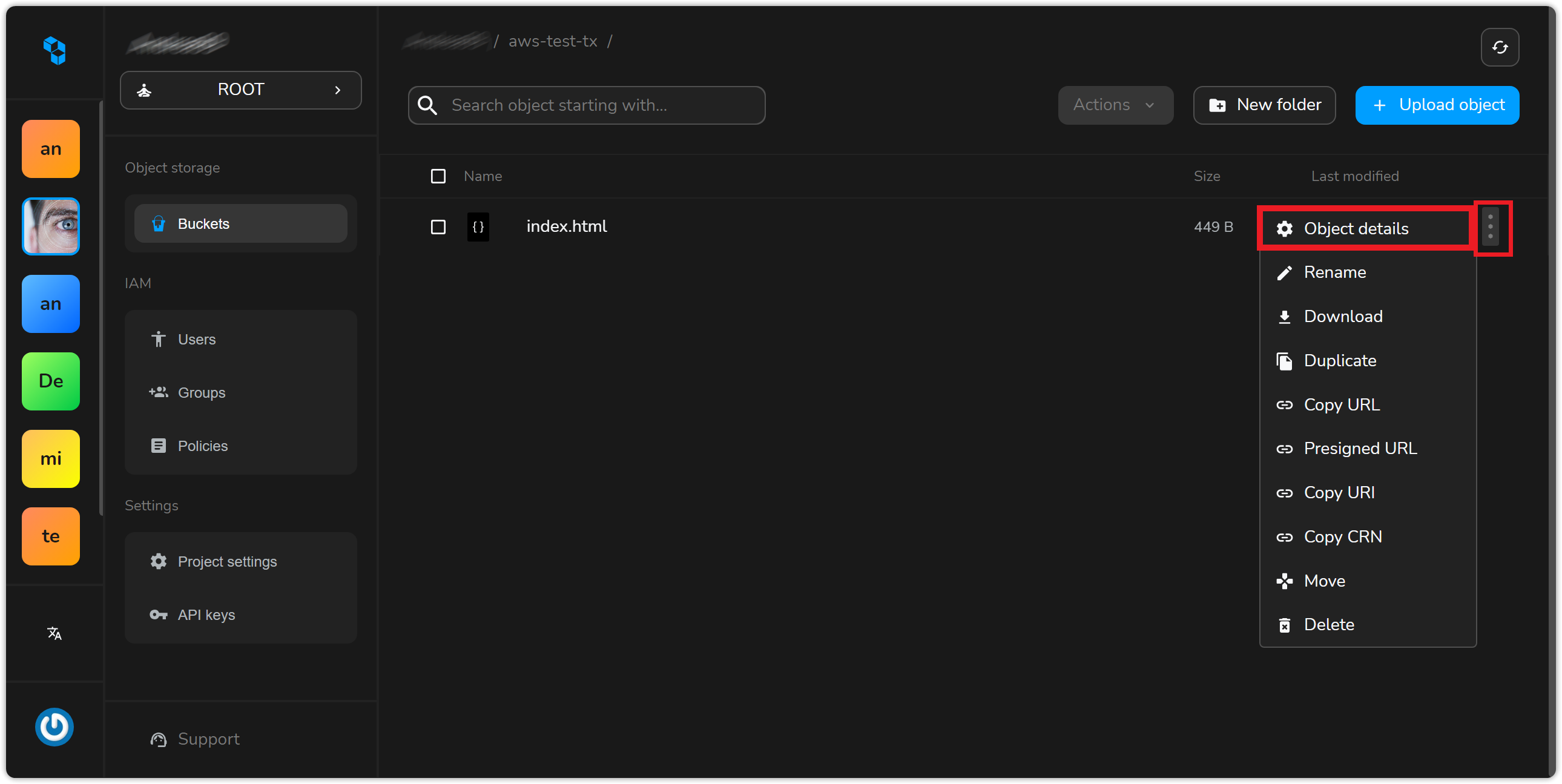Create a New folder
1562x784 pixels.
coord(1264,105)
